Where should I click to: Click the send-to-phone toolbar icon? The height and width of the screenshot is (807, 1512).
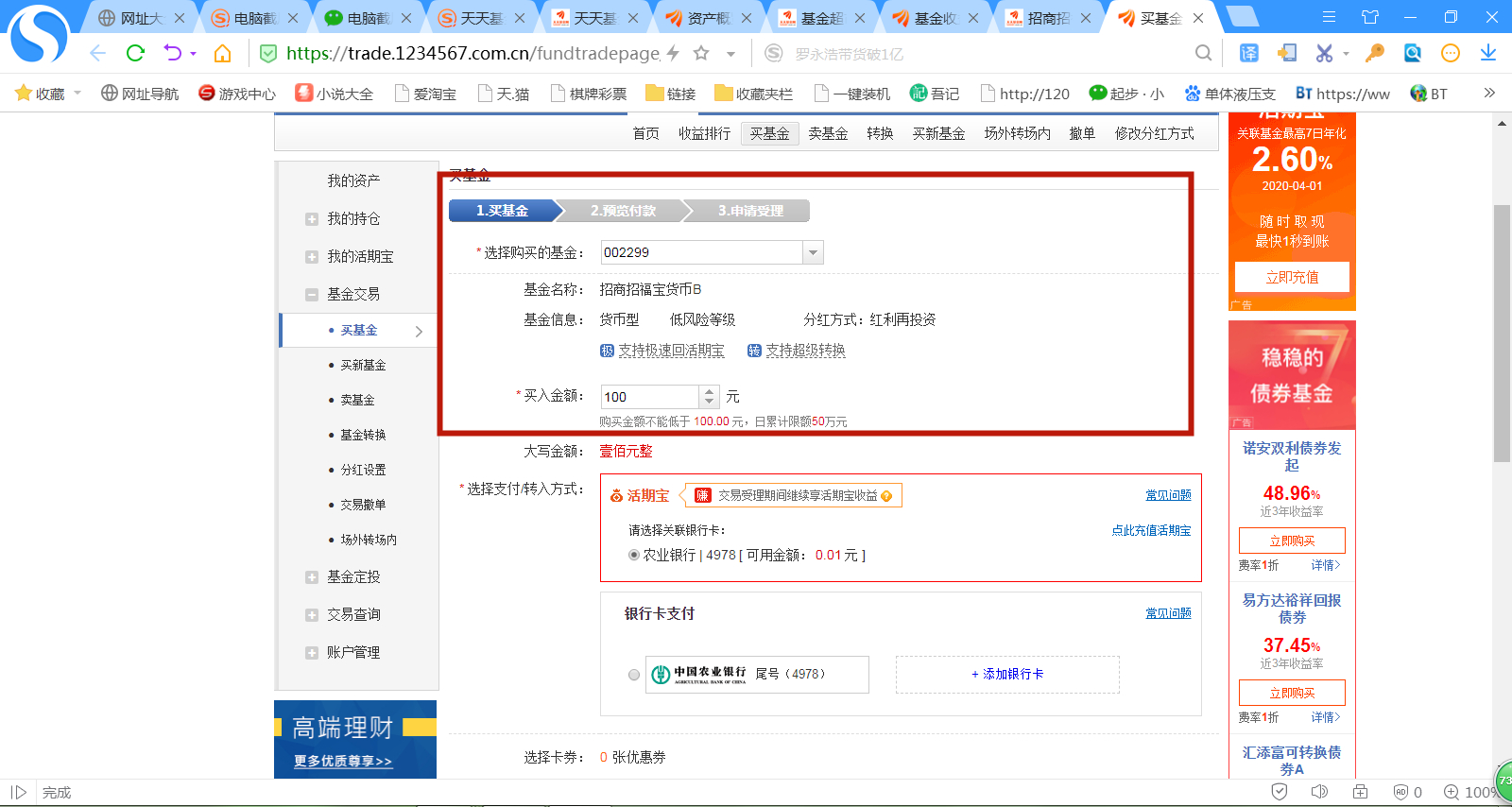1287,53
